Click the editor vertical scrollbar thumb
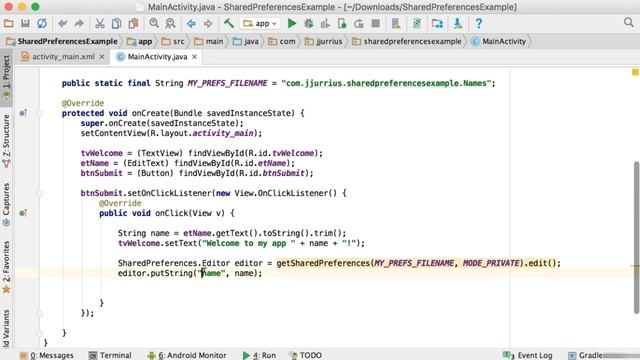 click(636, 238)
